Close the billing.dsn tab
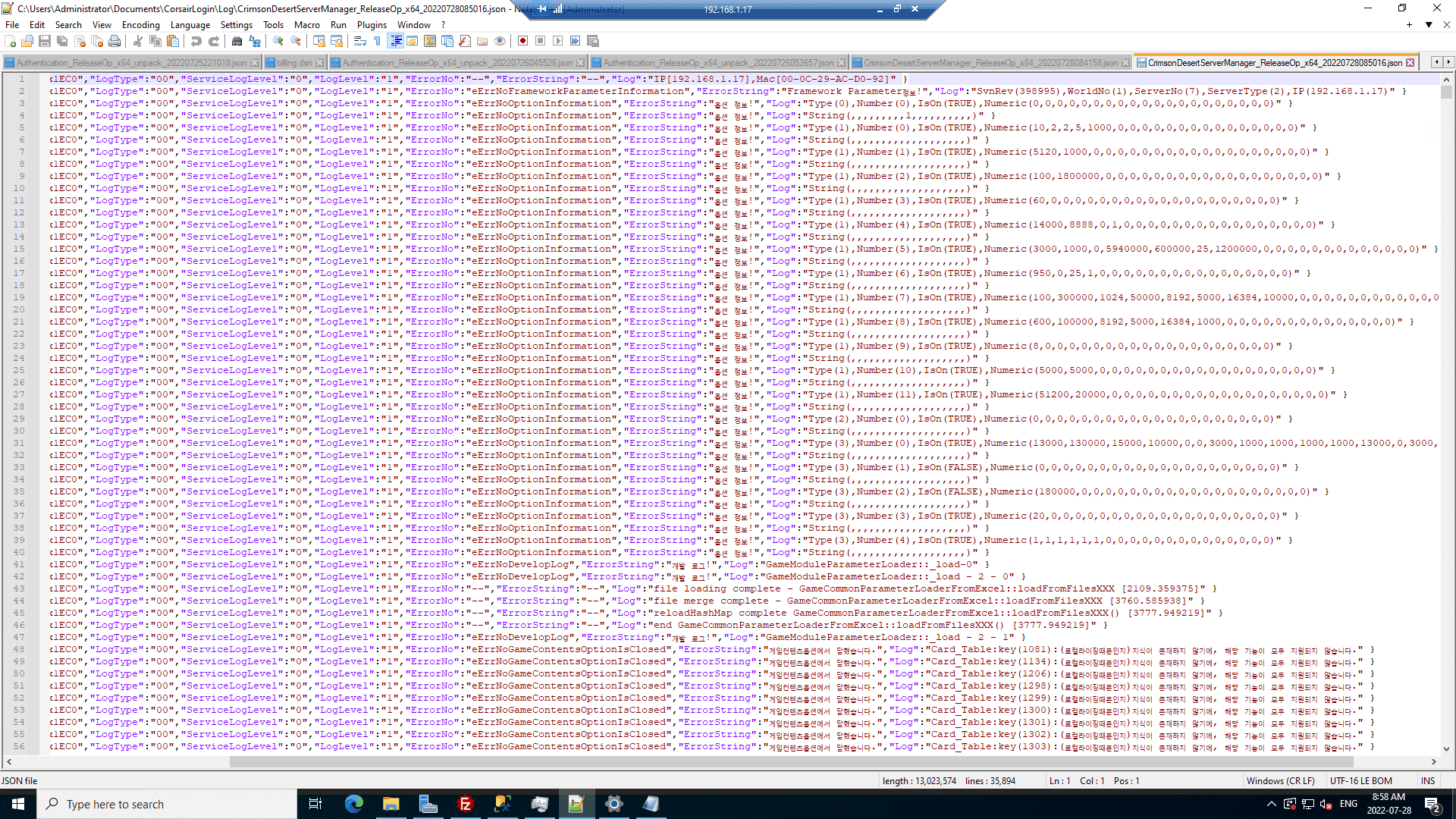 tap(319, 62)
